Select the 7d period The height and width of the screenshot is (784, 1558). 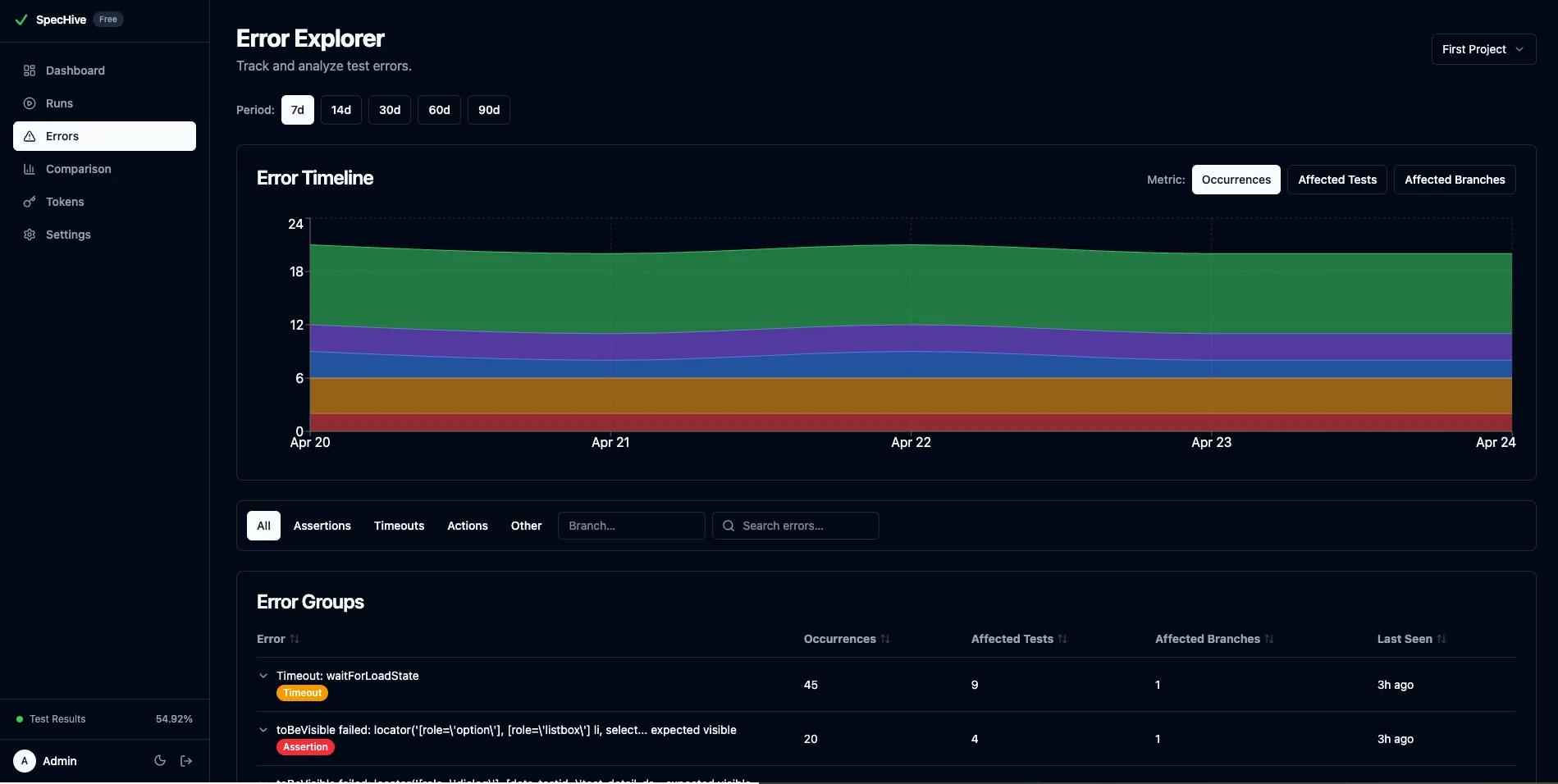298,110
